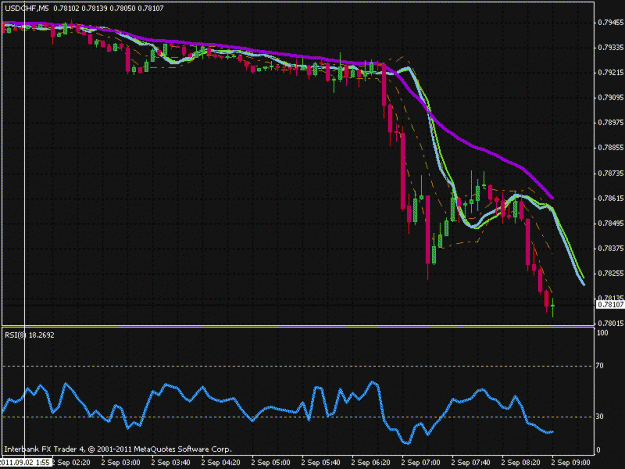The height and width of the screenshot is (469, 625).
Task: Click the 0.78615 price scale label
Action: pyautogui.click(x=610, y=198)
